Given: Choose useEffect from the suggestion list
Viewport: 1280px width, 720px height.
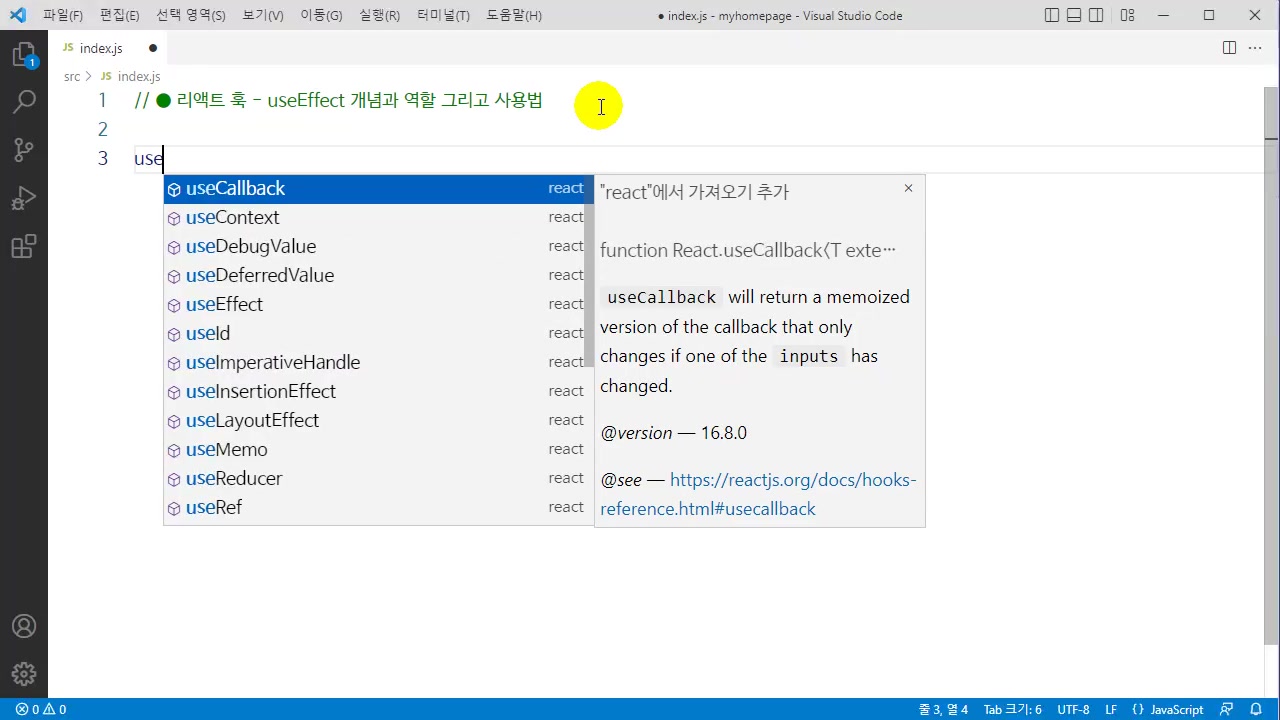Looking at the screenshot, I should tap(225, 304).
